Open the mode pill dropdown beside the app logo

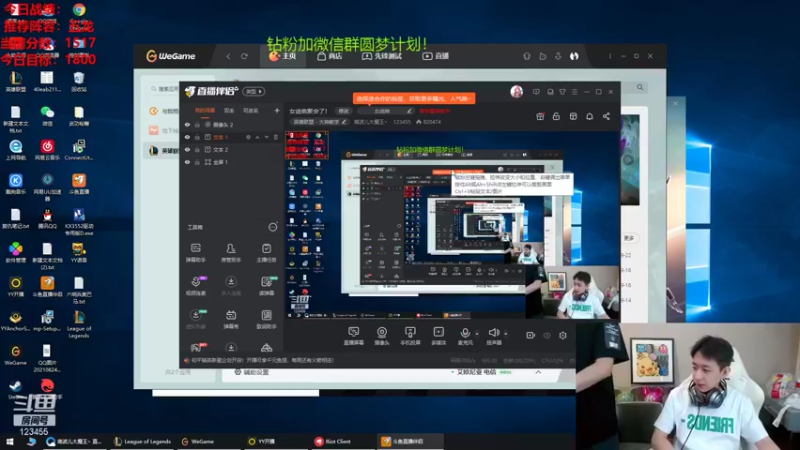coord(254,91)
